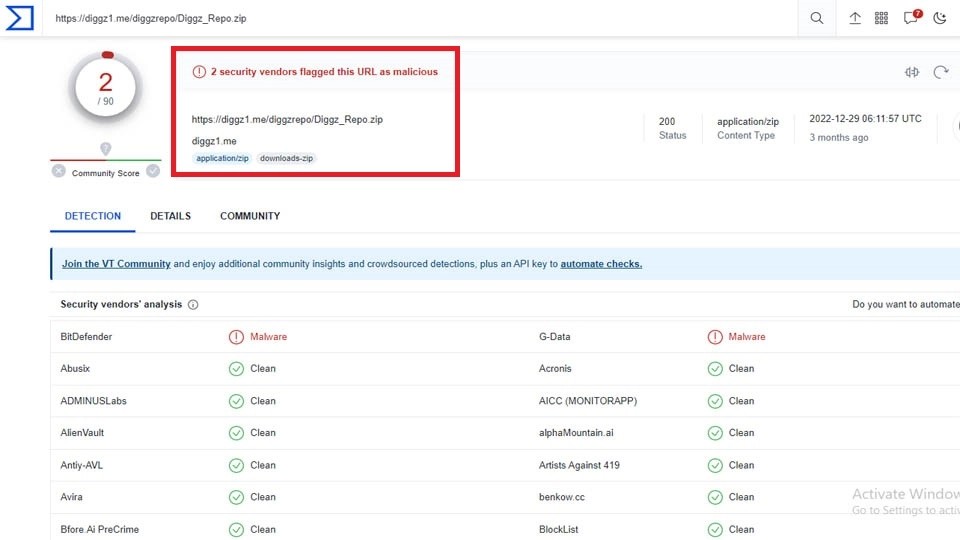Click the application/zip Content Type value
Image resolution: width=960 pixels, height=540 pixels.
[x=748, y=121]
